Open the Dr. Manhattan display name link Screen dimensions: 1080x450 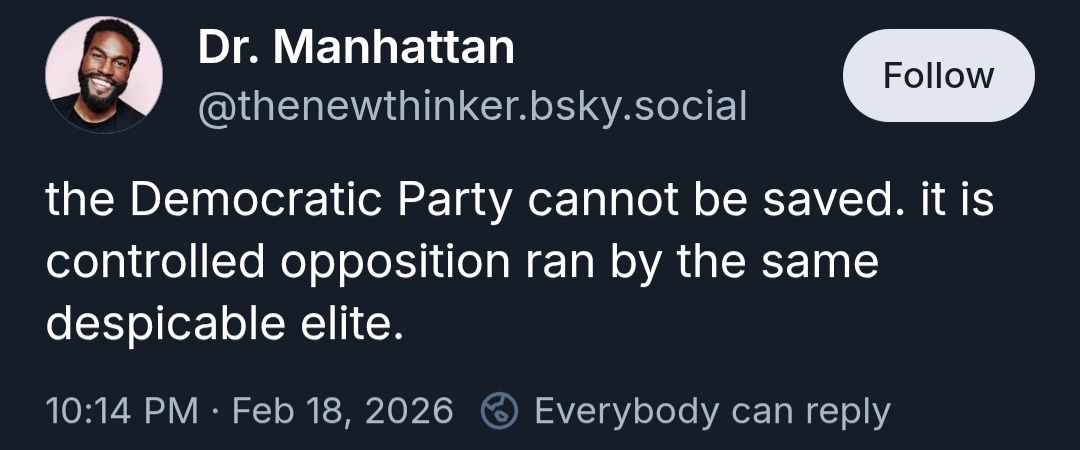click(356, 47)
